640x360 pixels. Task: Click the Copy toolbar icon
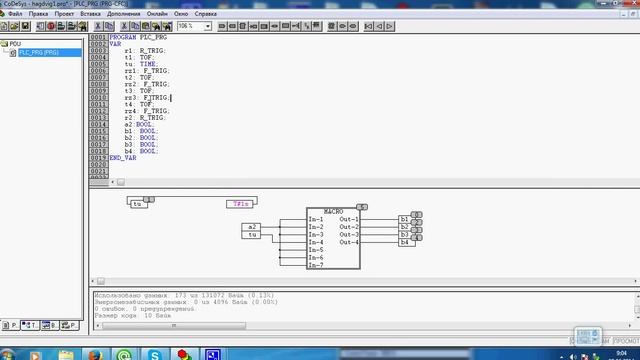pos(135,26)
